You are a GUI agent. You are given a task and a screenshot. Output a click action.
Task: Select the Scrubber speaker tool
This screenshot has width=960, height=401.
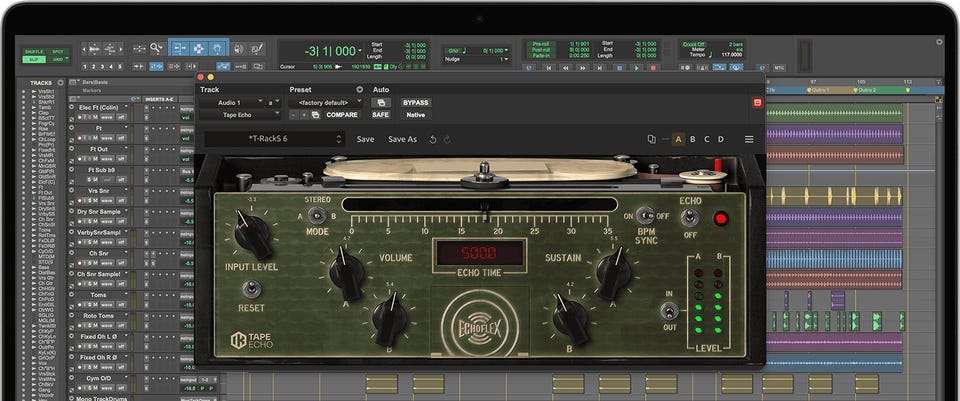point(237,48)
